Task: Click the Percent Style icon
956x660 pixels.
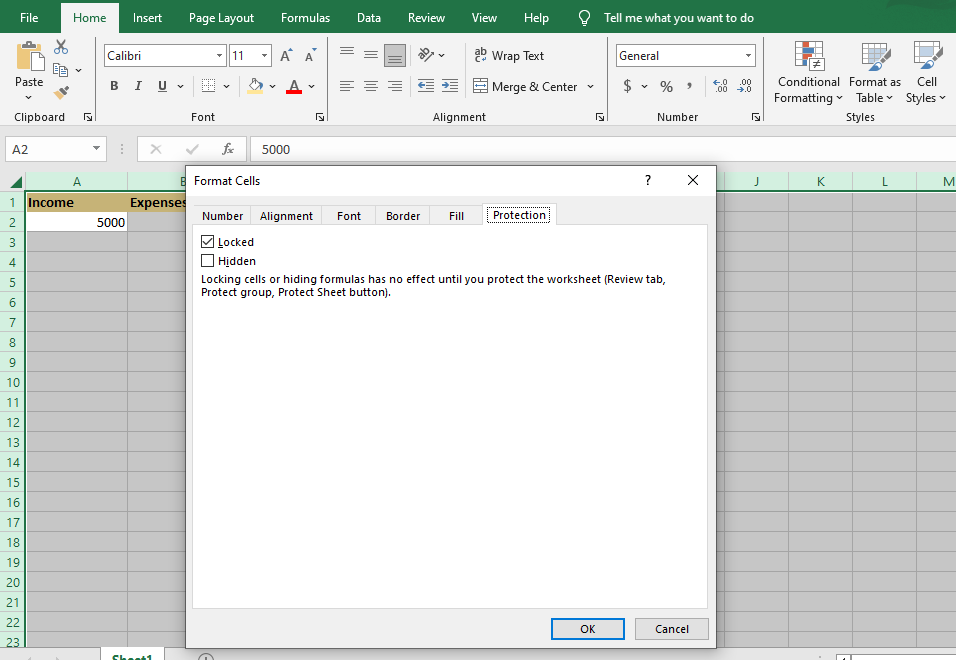Action: [666, 87]
